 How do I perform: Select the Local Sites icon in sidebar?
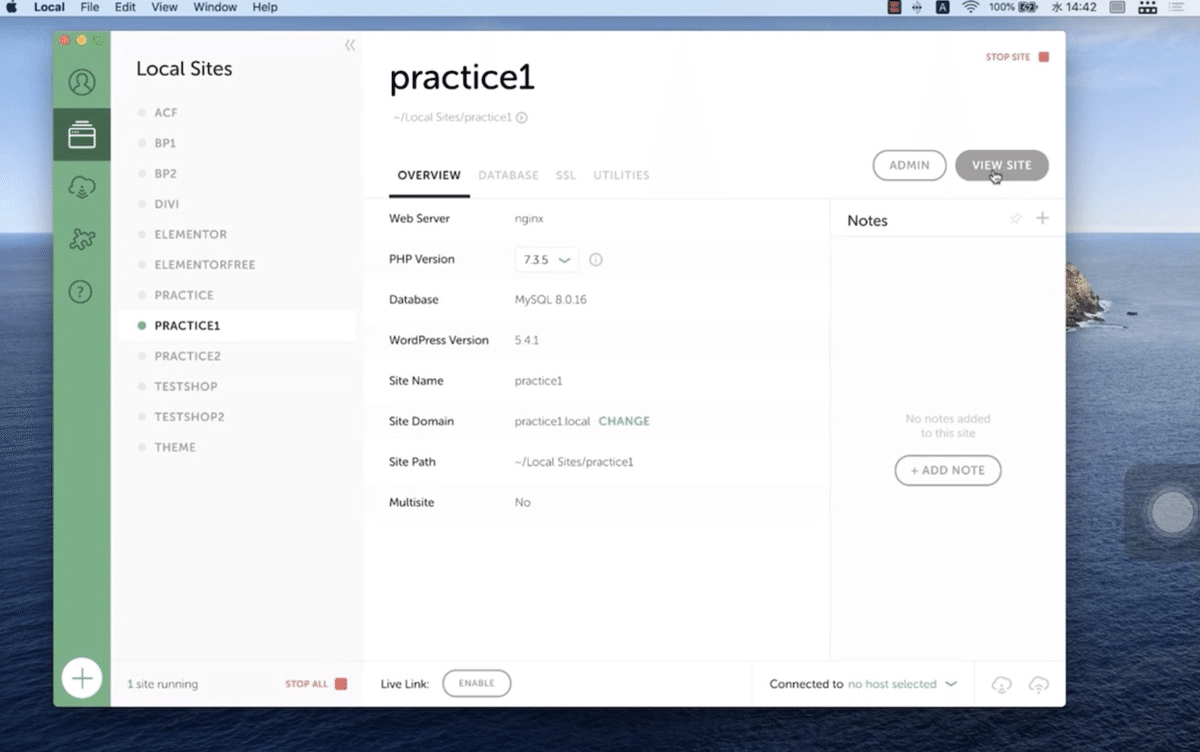(x=82, y=135)
